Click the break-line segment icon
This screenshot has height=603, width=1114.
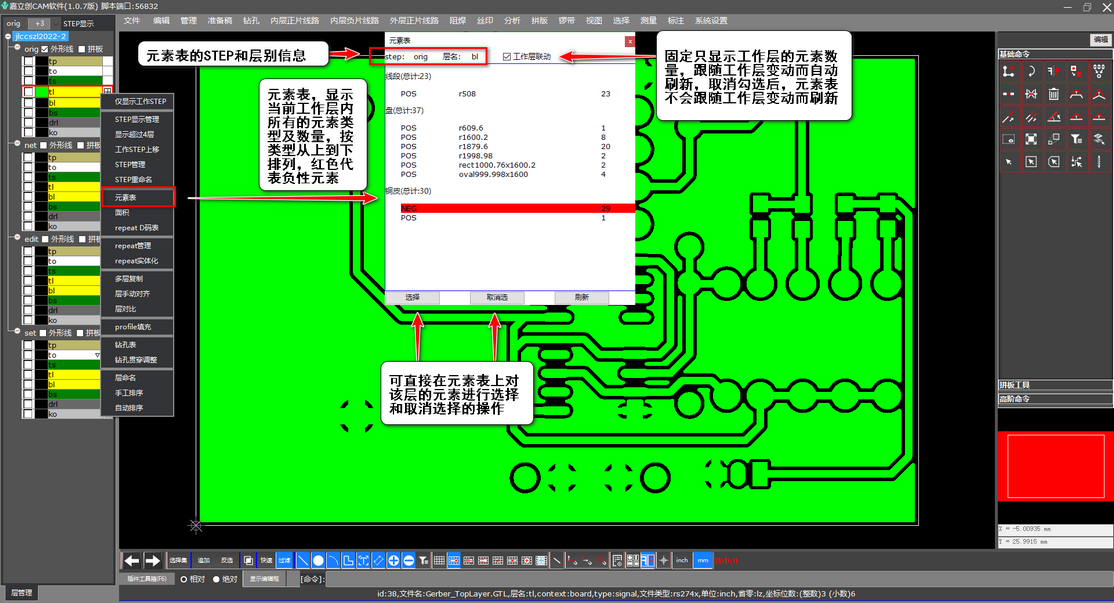(1008, 94)
